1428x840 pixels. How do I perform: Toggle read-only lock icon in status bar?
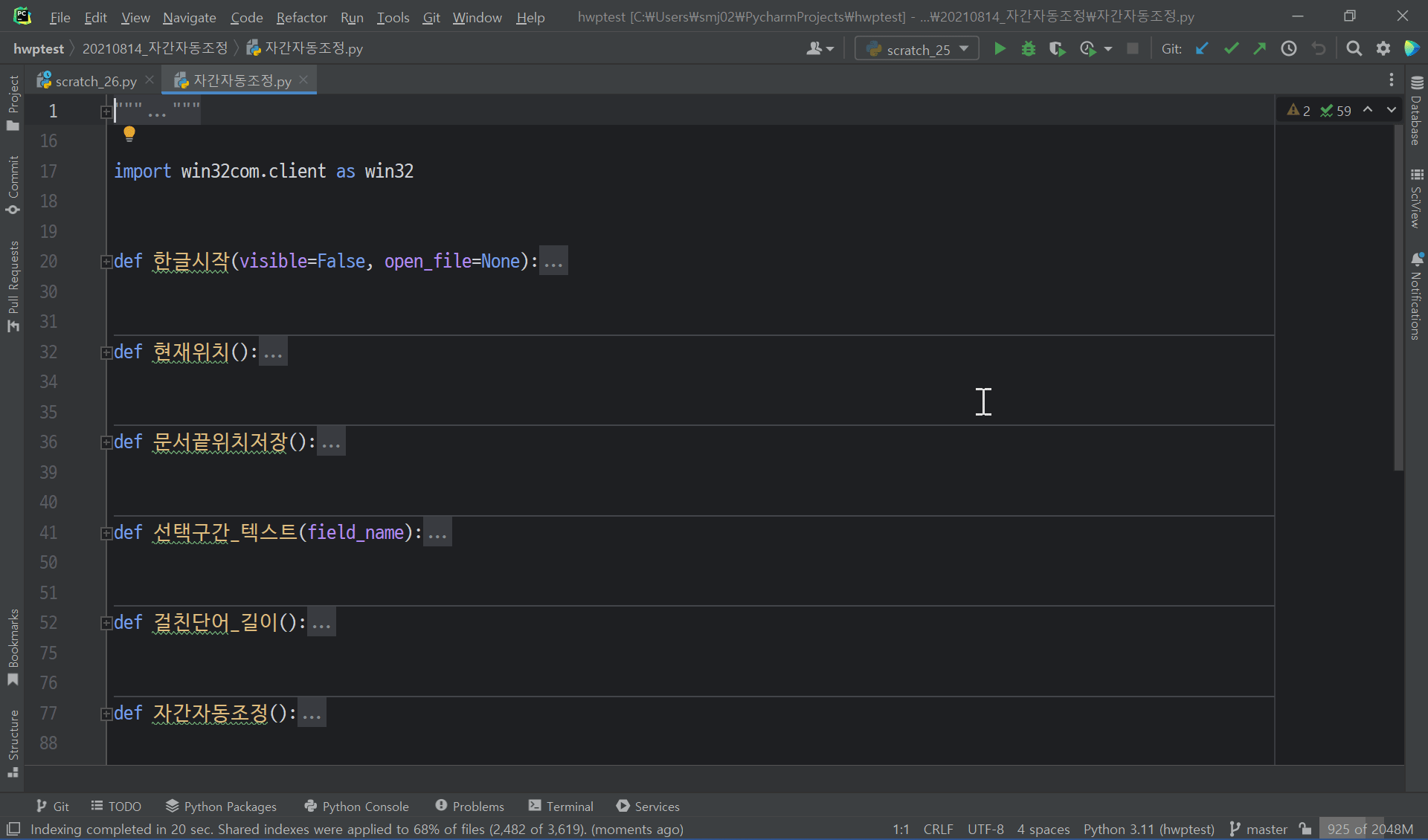point(1305,829)
